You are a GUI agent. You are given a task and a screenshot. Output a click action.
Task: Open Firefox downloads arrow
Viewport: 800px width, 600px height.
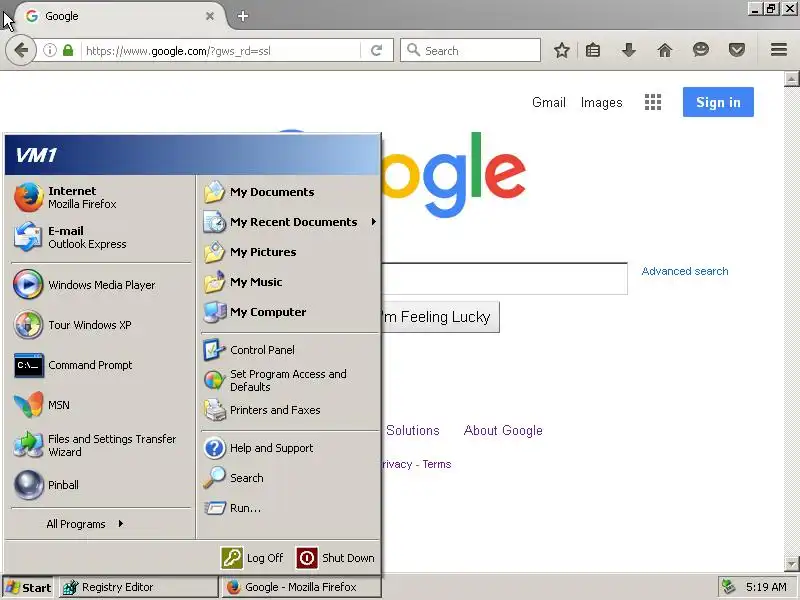629,50
